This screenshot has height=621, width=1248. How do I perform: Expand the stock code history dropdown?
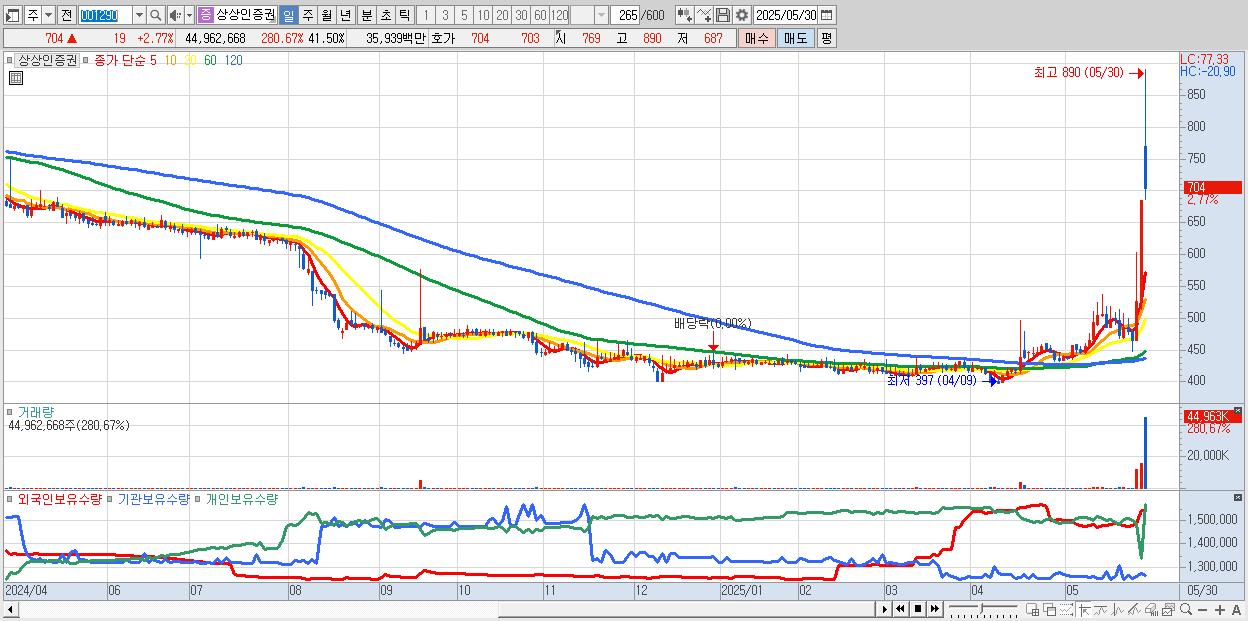point(139,15)
